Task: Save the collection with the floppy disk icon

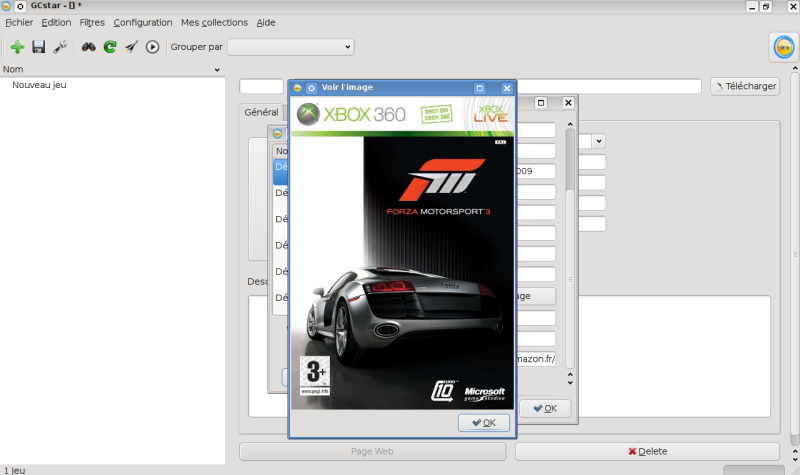Action: [x=38, y=47]
